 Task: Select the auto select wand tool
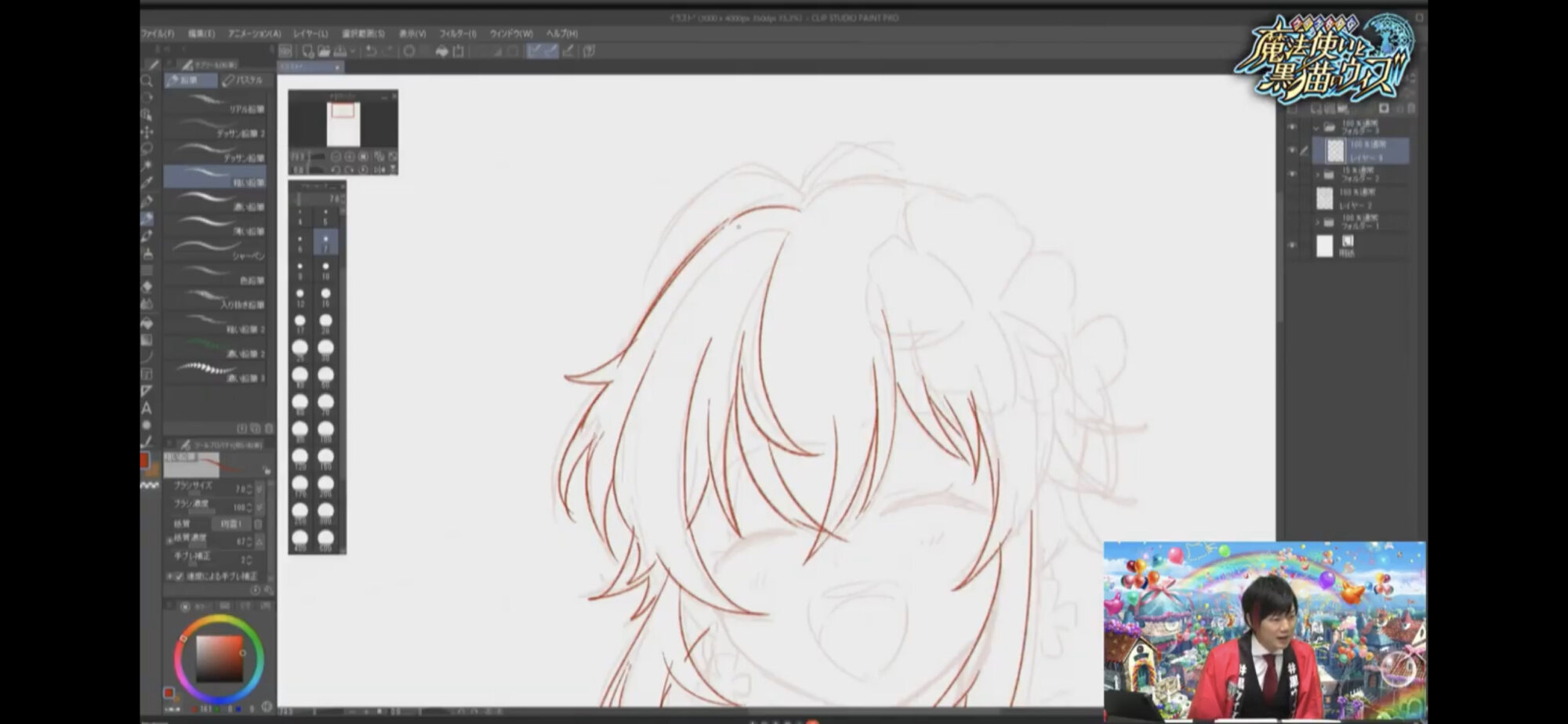(x=147, y=165)
